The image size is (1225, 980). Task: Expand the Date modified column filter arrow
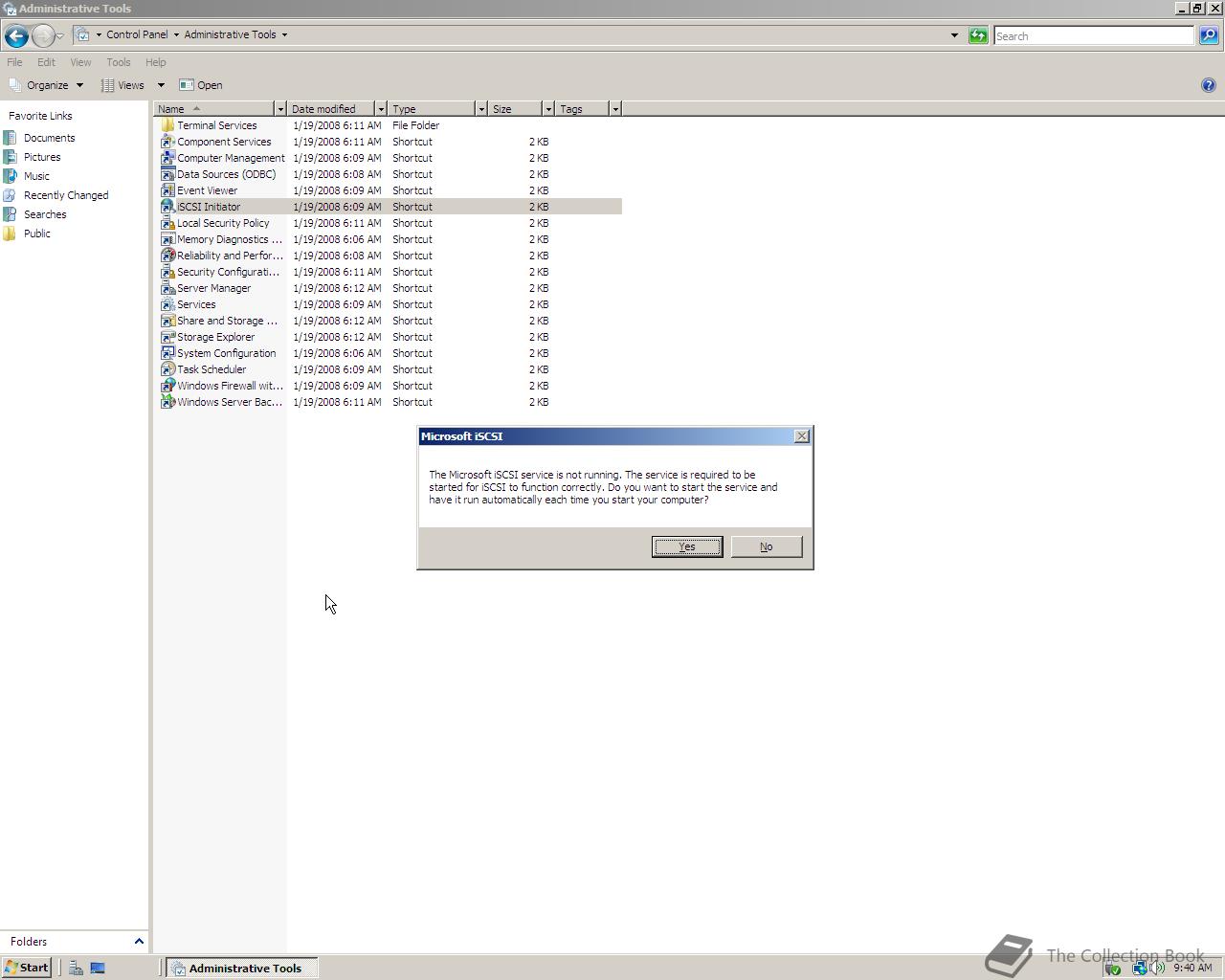click(x=381, y=109)
